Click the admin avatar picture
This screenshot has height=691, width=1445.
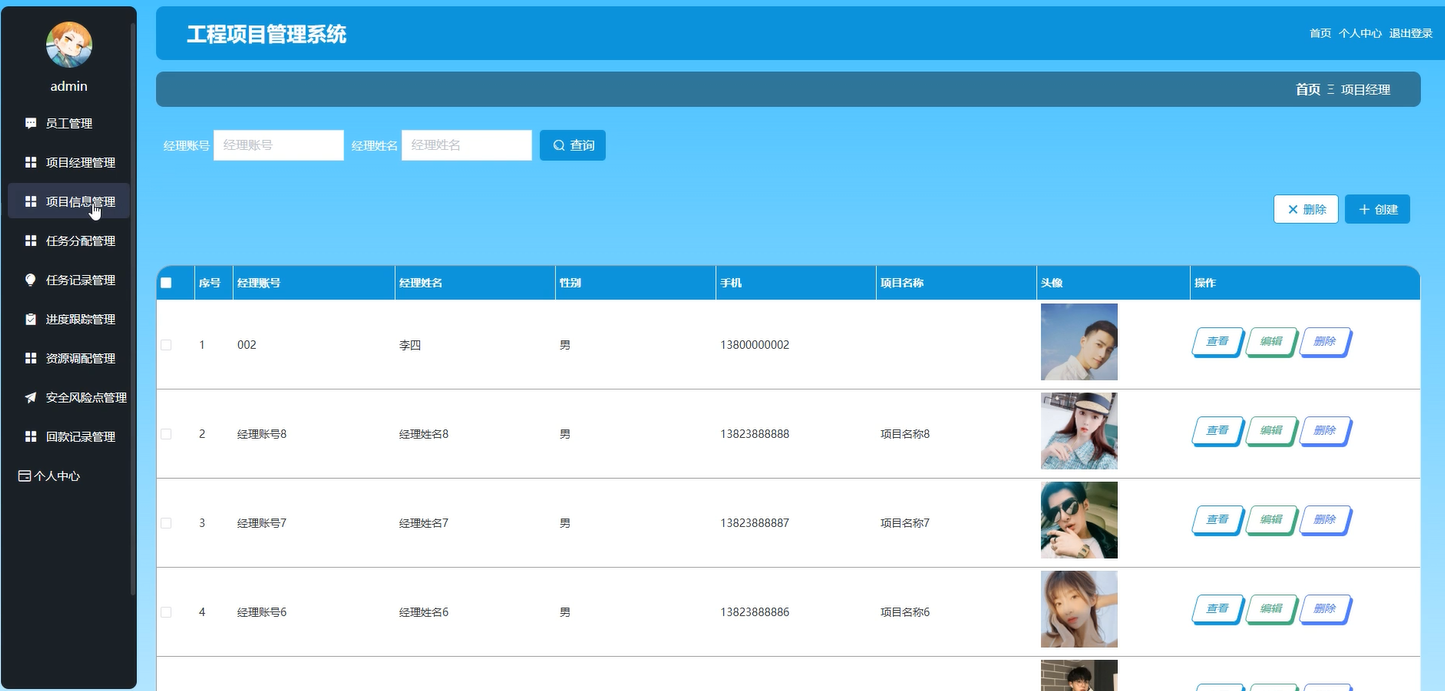69,44
